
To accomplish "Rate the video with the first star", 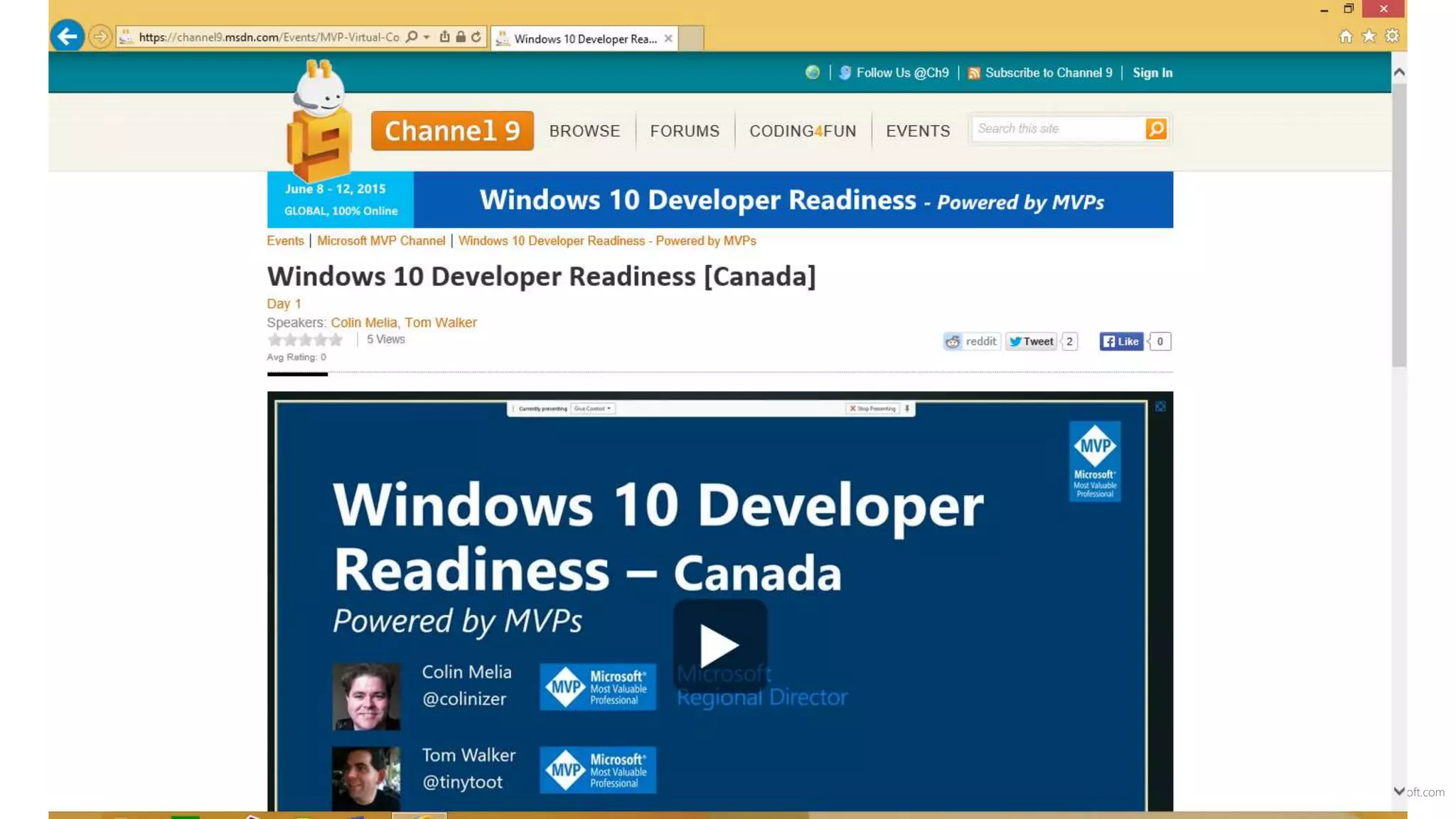I will (x=274, y=340).
